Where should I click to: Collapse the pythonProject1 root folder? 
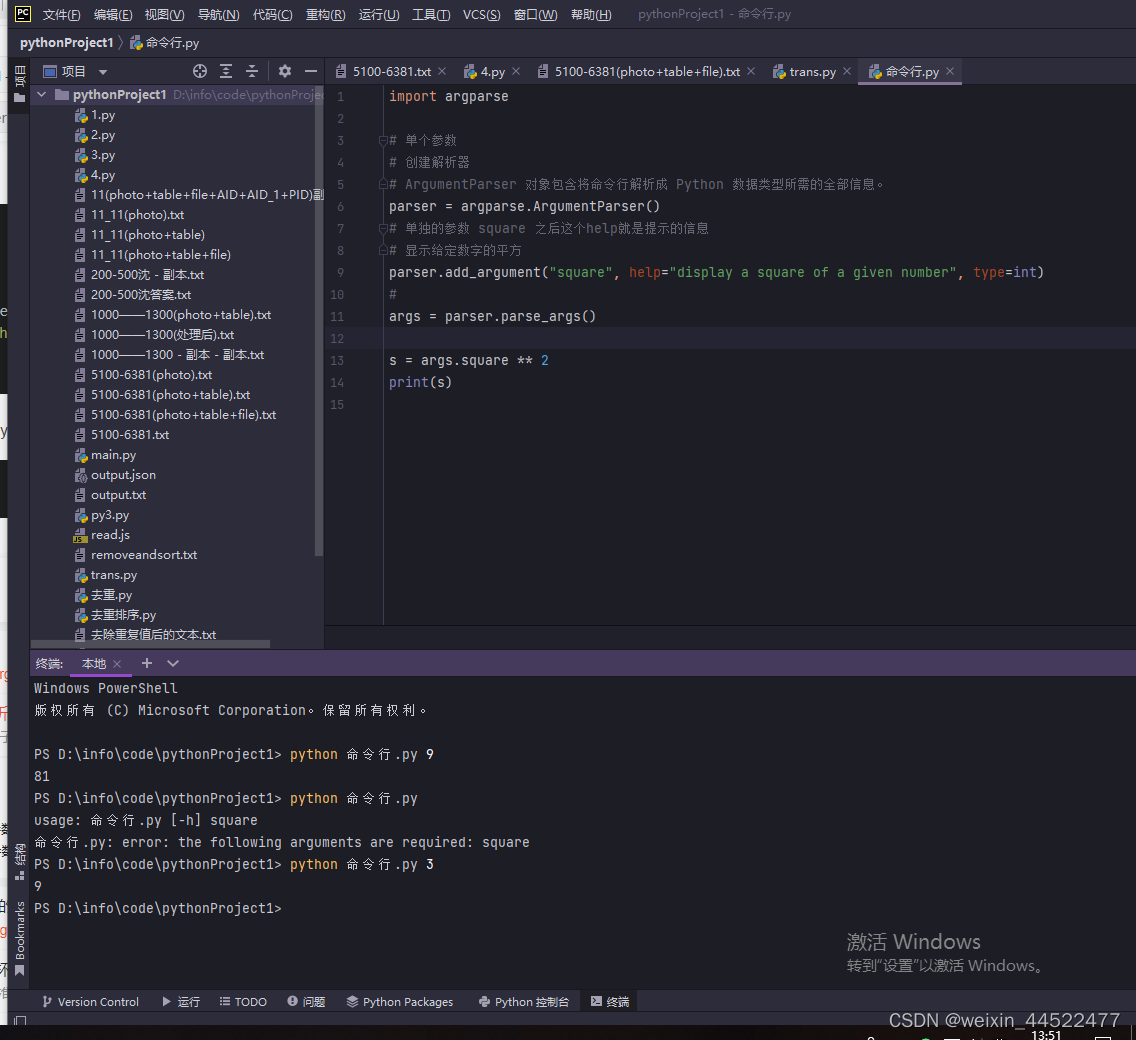point(42,95)
